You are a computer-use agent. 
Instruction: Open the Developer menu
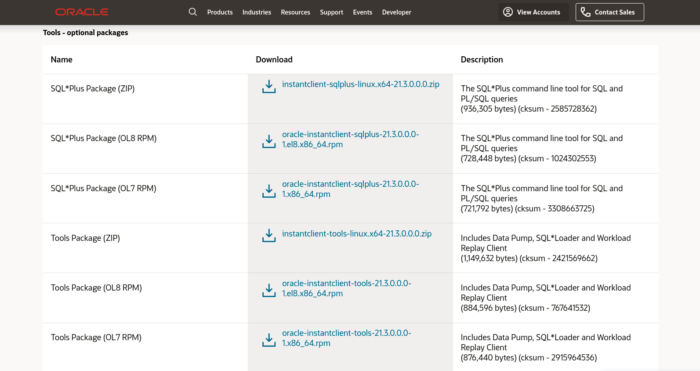pyautogui.click(x=396, y=13)
